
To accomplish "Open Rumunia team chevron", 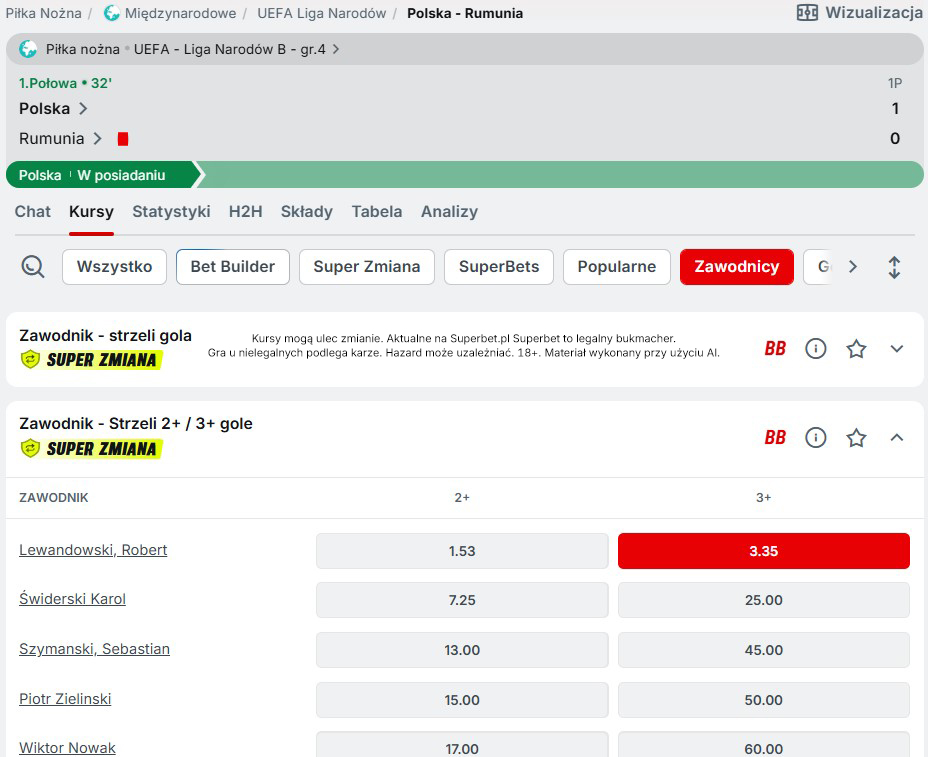I will [98, 138].
